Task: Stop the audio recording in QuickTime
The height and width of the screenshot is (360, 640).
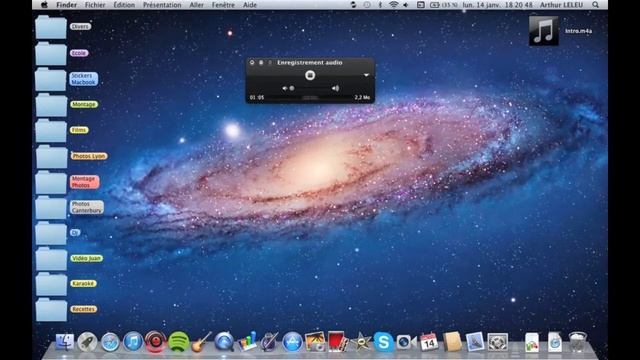Action: click(x=310, y=75)
